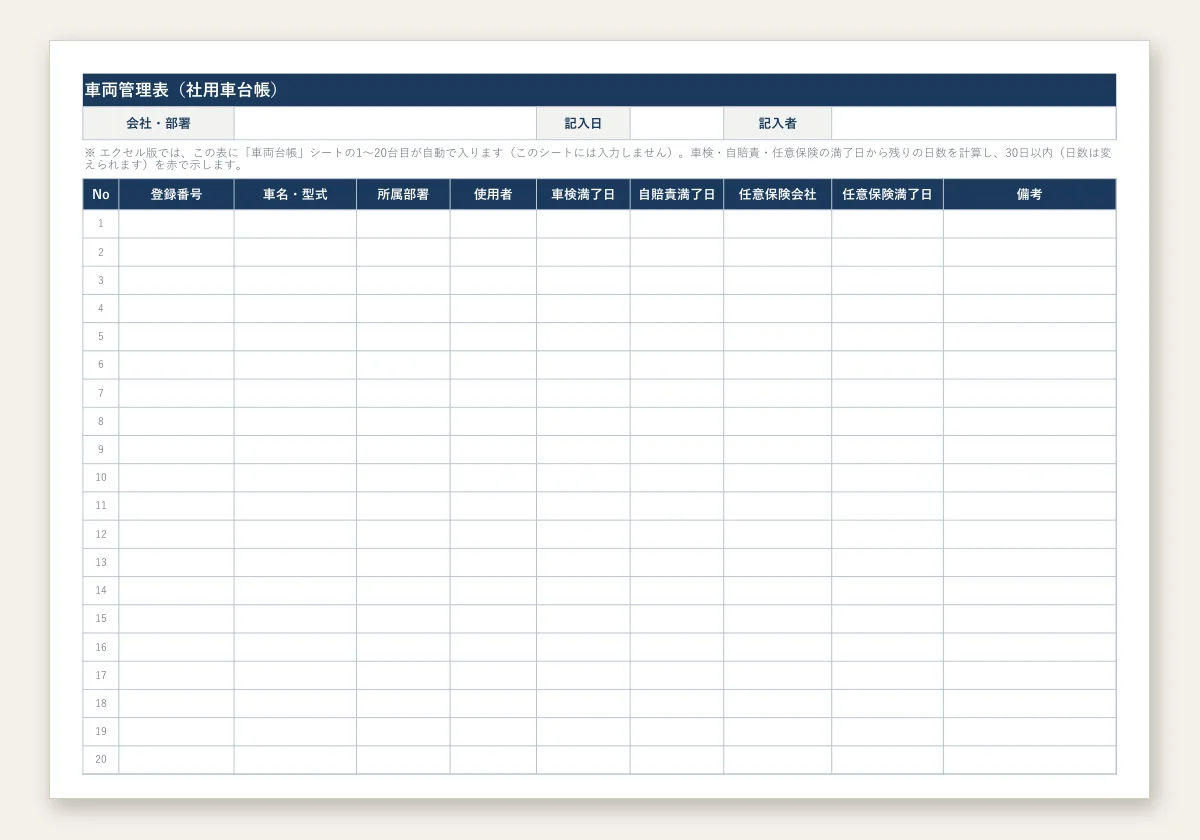Select row number 19 in the No column
Image resolution: width=1200 pixels, height=840 pixels.
(101, 732)
